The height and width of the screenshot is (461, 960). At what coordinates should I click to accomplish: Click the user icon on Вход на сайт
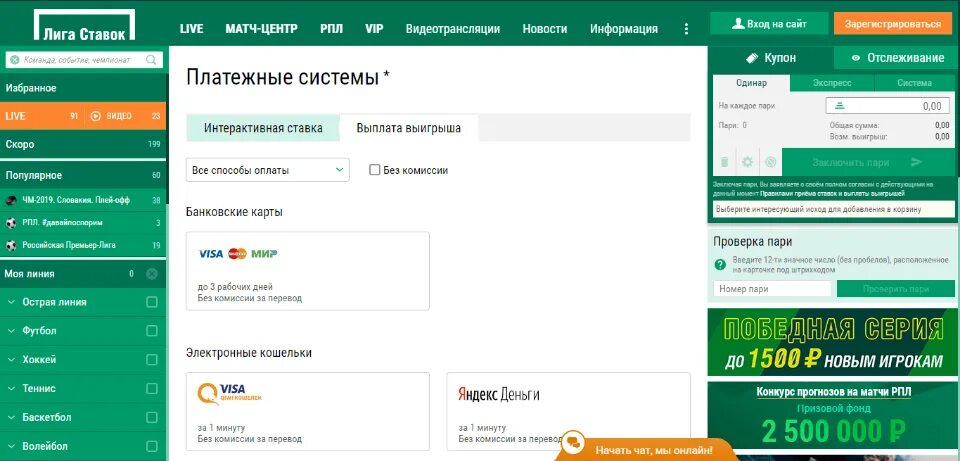[x=738, y=24]
